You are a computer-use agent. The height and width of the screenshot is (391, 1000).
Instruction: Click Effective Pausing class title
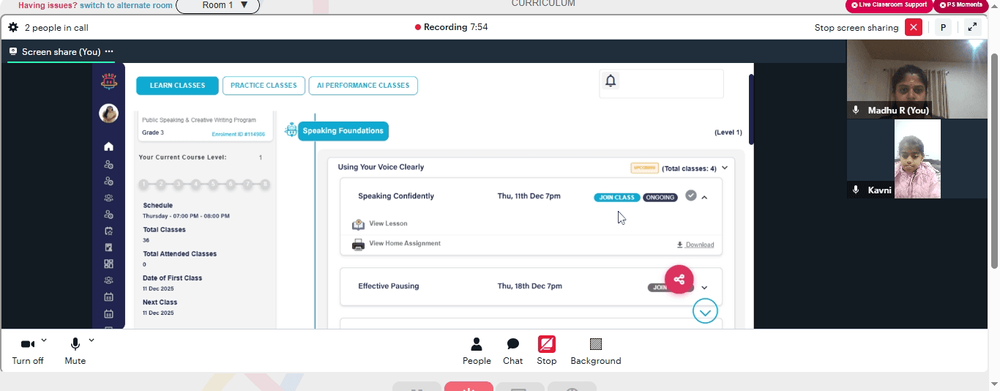[388, 286]
